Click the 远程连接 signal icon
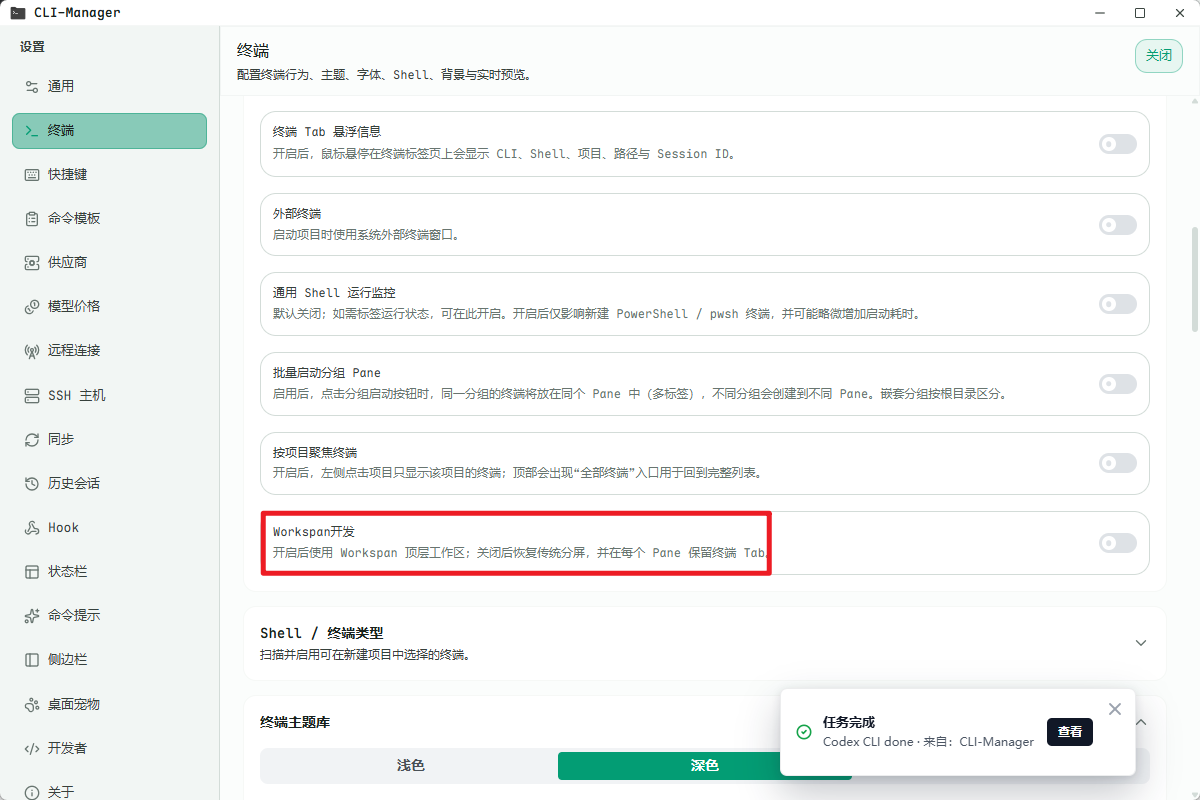 coord(31,351)
